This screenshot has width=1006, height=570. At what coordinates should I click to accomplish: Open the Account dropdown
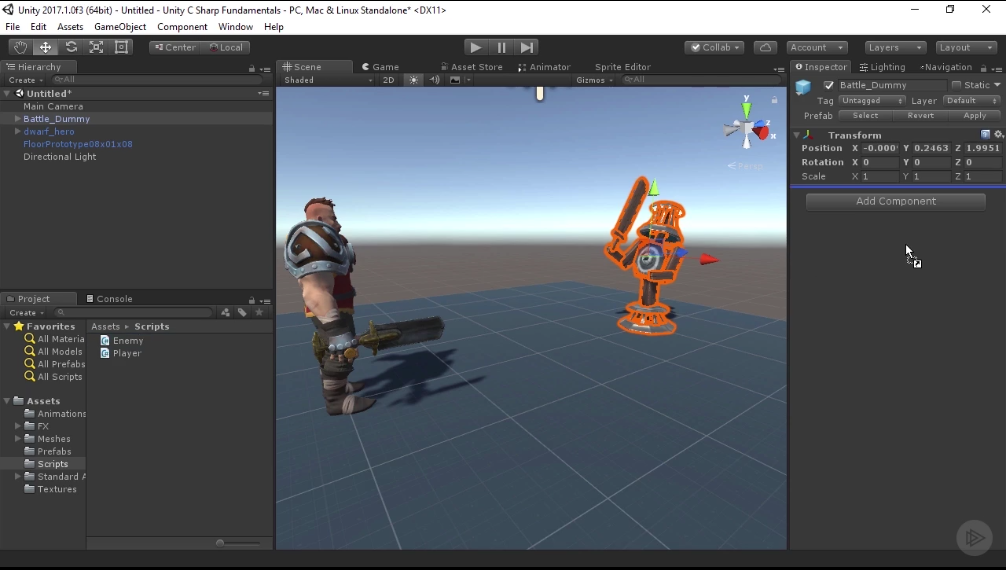(816, 48)
